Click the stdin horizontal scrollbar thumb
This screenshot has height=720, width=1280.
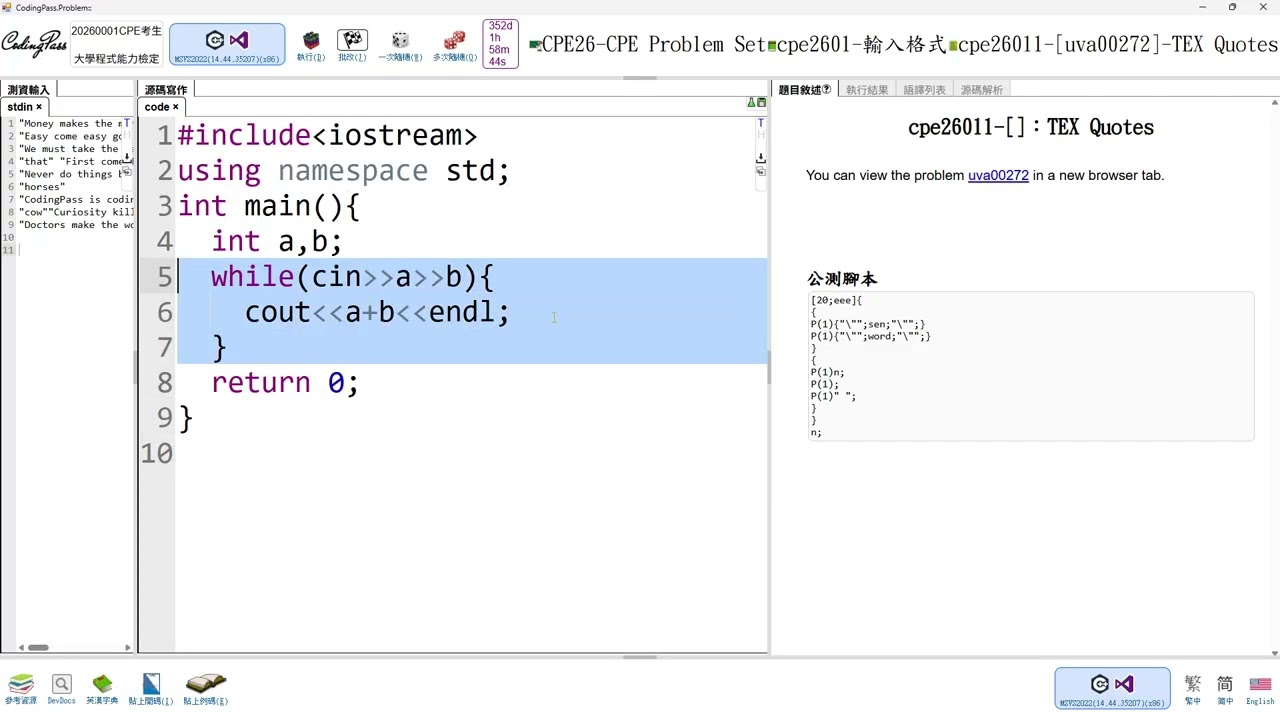(38, 648)
